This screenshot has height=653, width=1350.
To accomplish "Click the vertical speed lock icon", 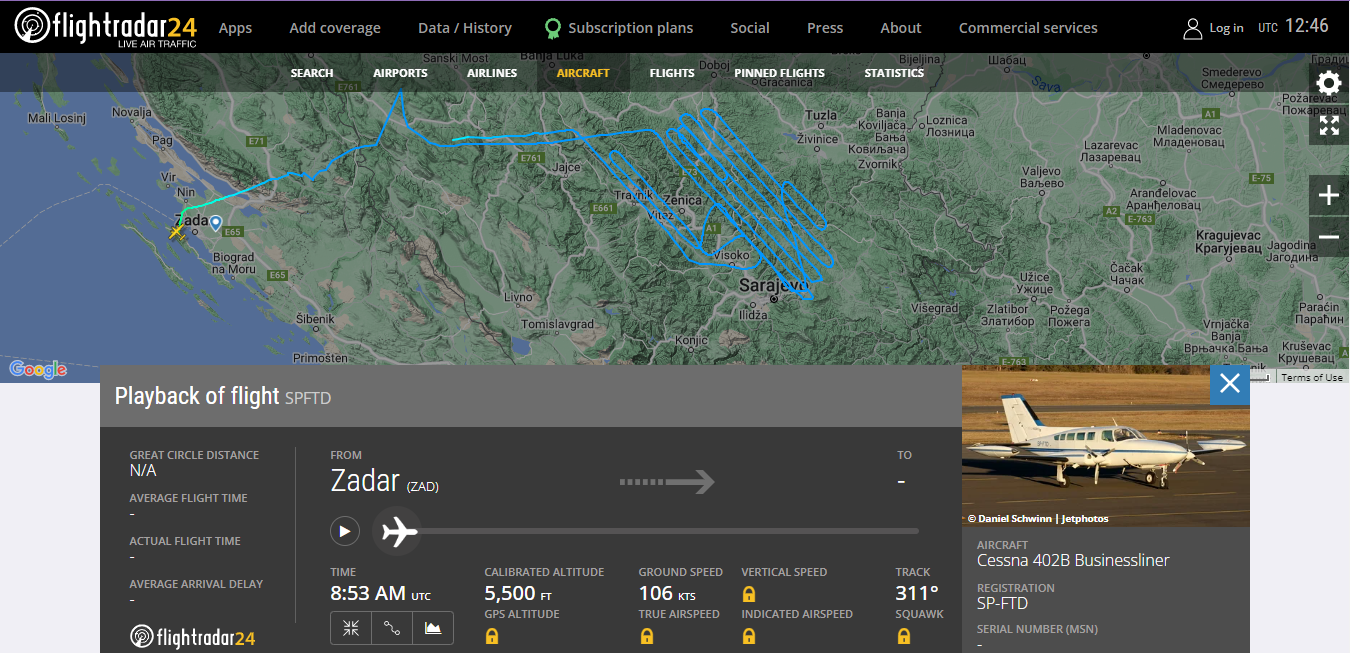I will [x=749, y=594].
